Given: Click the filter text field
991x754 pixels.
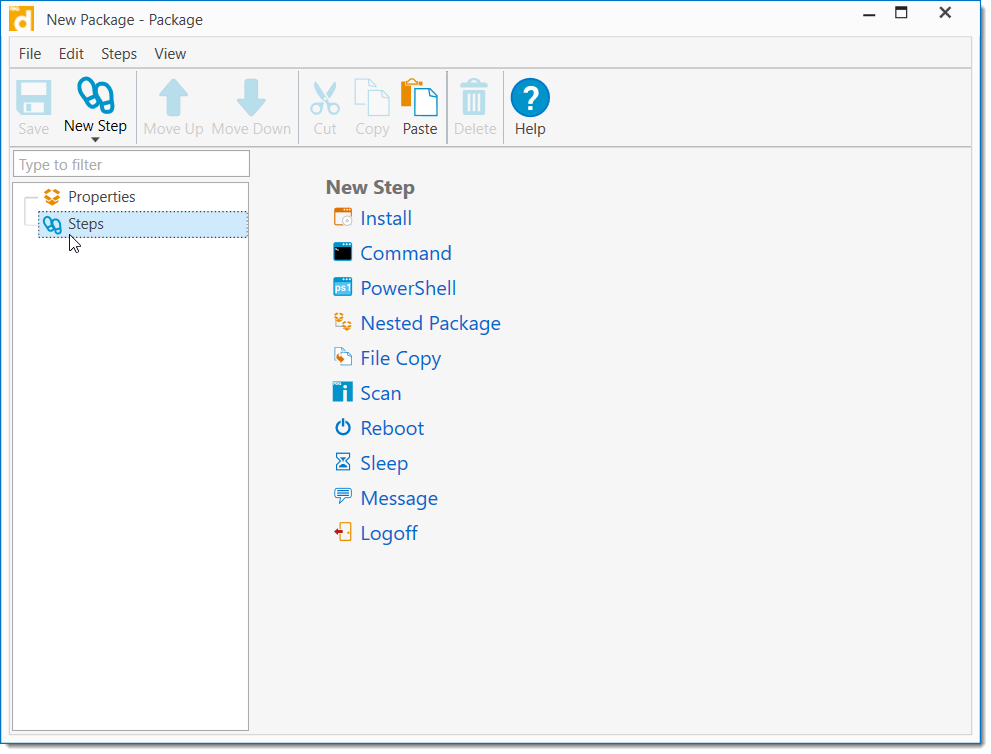Looking at the screenshot, I should click(x=130, y=163).
